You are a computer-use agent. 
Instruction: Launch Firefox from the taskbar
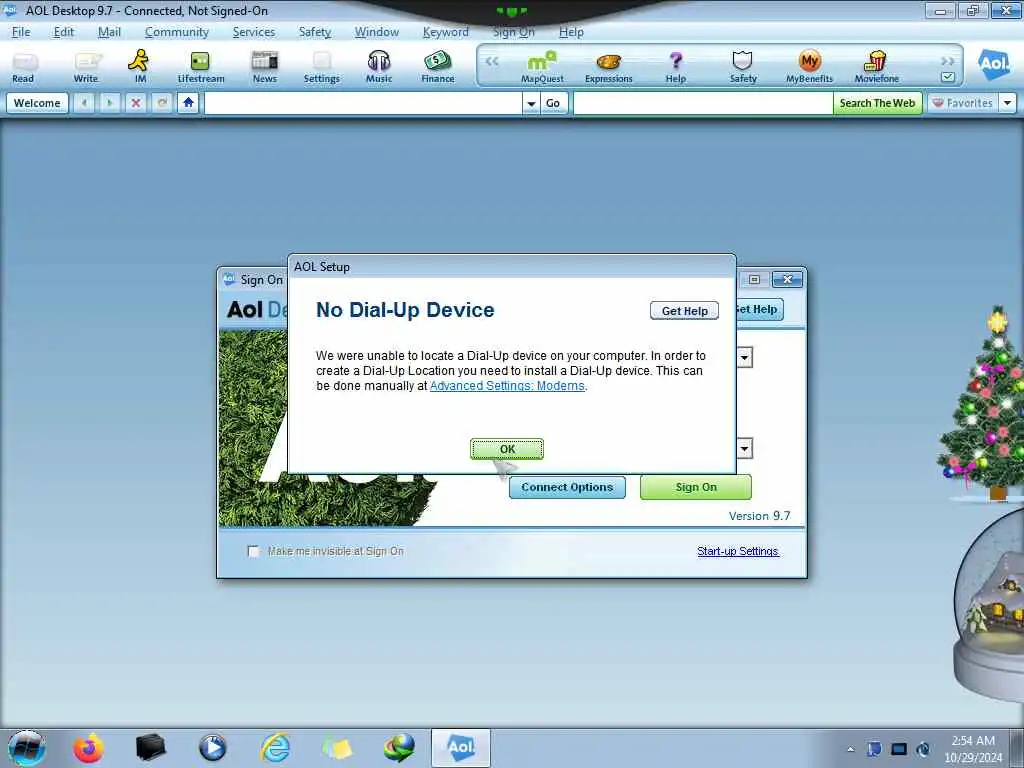click(88, 748)
